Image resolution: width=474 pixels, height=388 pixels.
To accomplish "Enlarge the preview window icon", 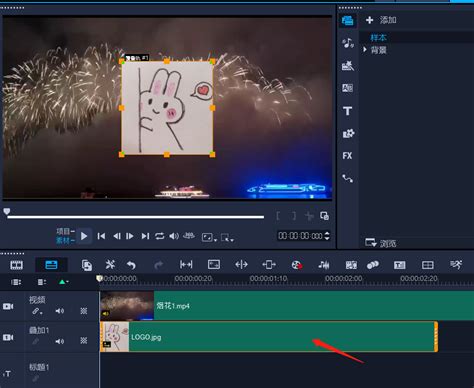I will click(x=324, y=216).
